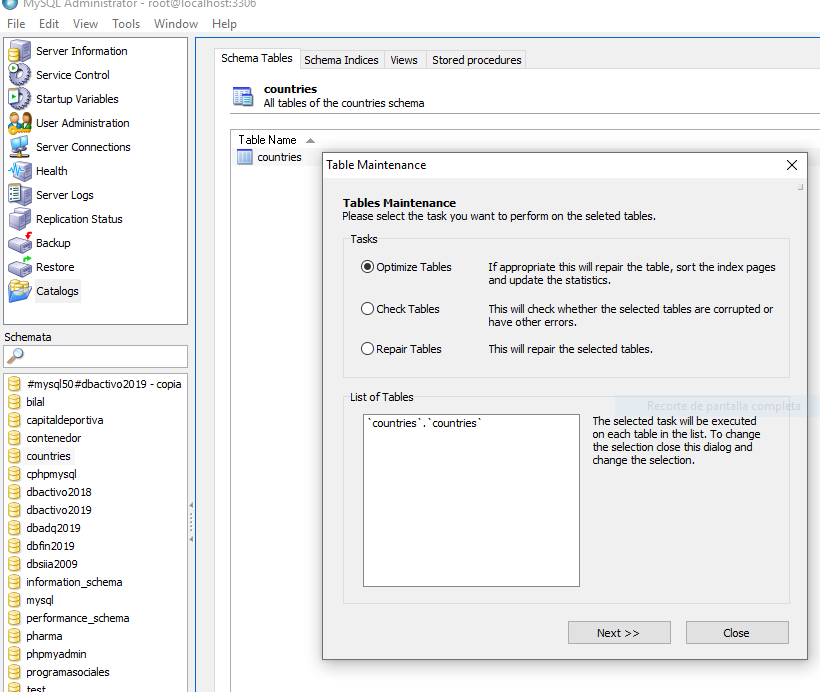Select the capitaldeportiva database icon
Image resolution: width=820 pixels, height=692 pixels.
[x=14, y=420]
